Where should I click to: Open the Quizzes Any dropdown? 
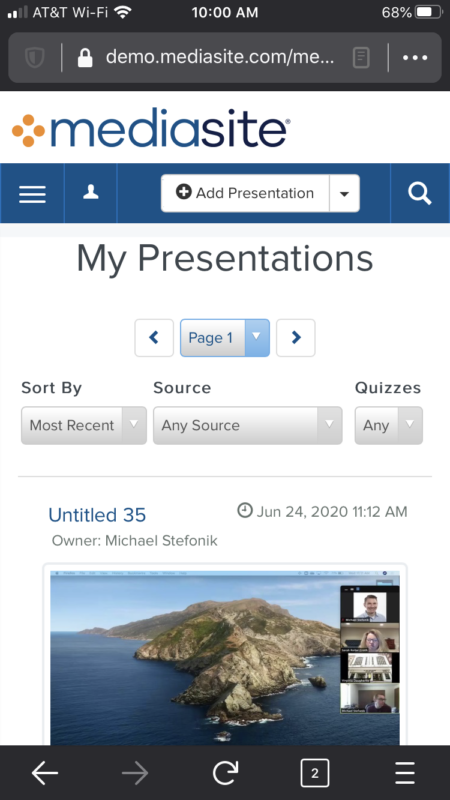click(389, 426)
